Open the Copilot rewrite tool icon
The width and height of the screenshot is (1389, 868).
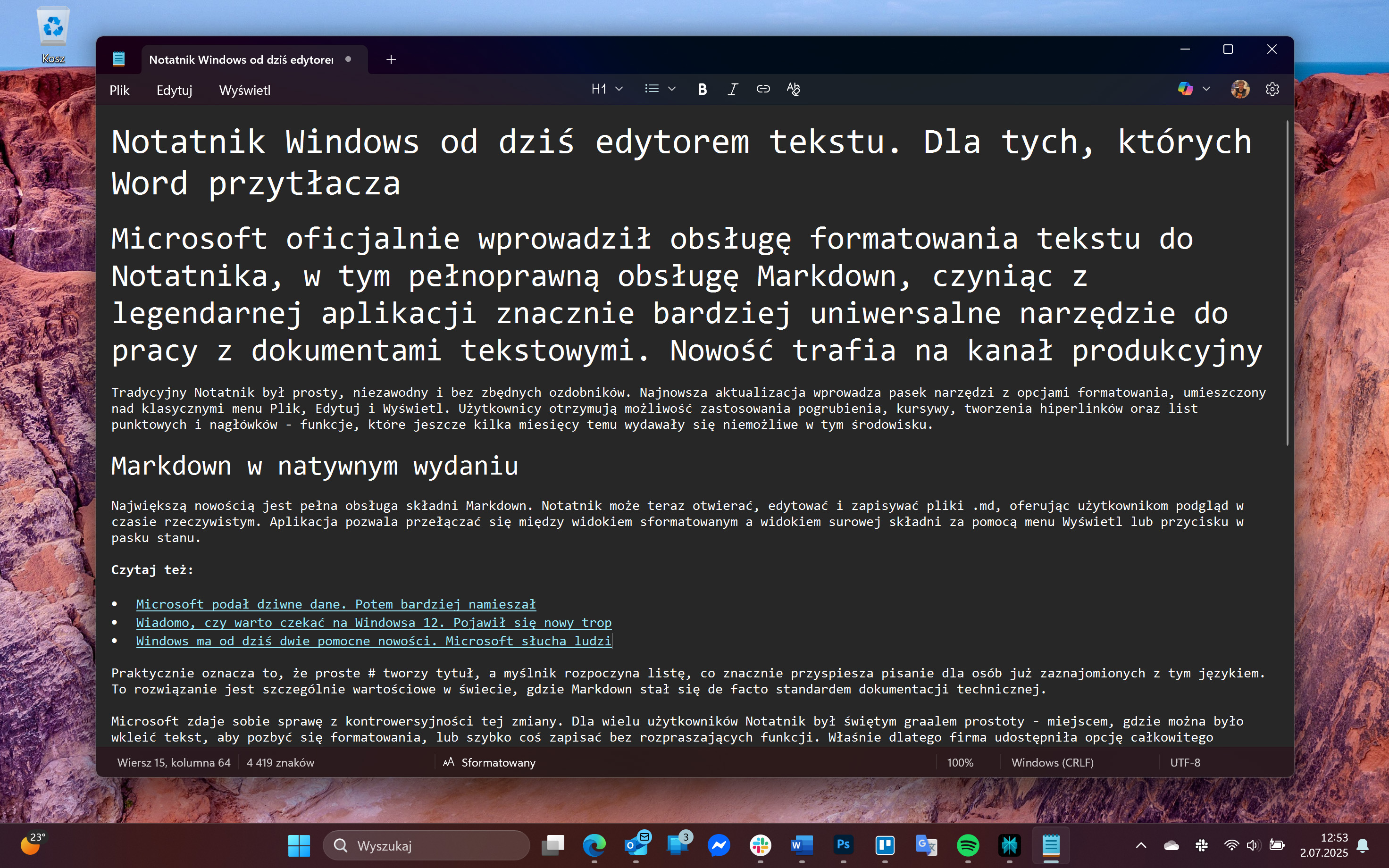click(x=1185, y=89)
